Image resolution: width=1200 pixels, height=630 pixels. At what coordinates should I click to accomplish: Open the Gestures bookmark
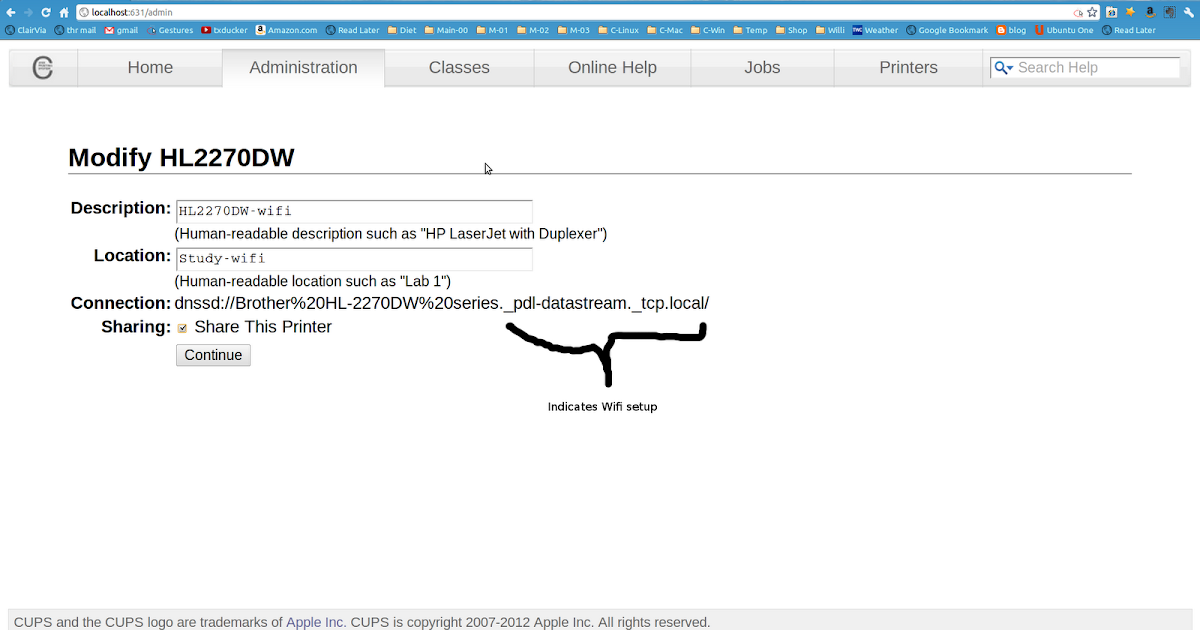pyautogui.click(x=170, y=30)
